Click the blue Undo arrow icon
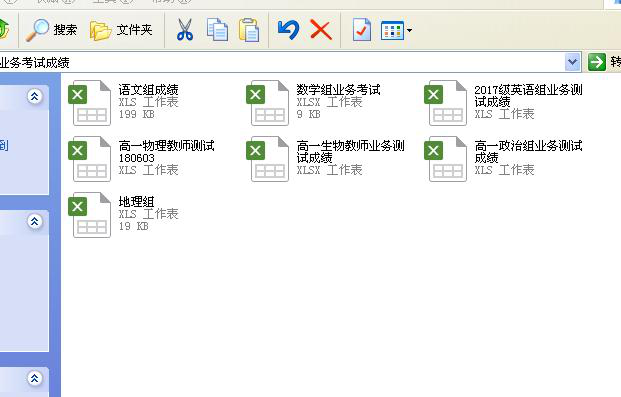The height and width of the screenshot is (397, 621). coord(288,30)
